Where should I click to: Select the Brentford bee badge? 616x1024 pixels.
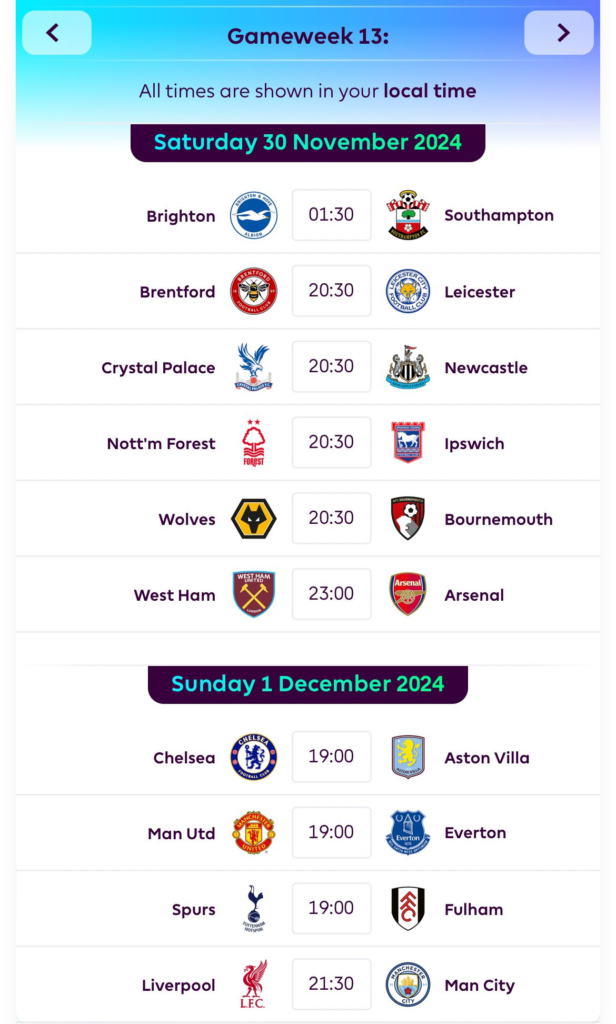[x=253, y=291]
